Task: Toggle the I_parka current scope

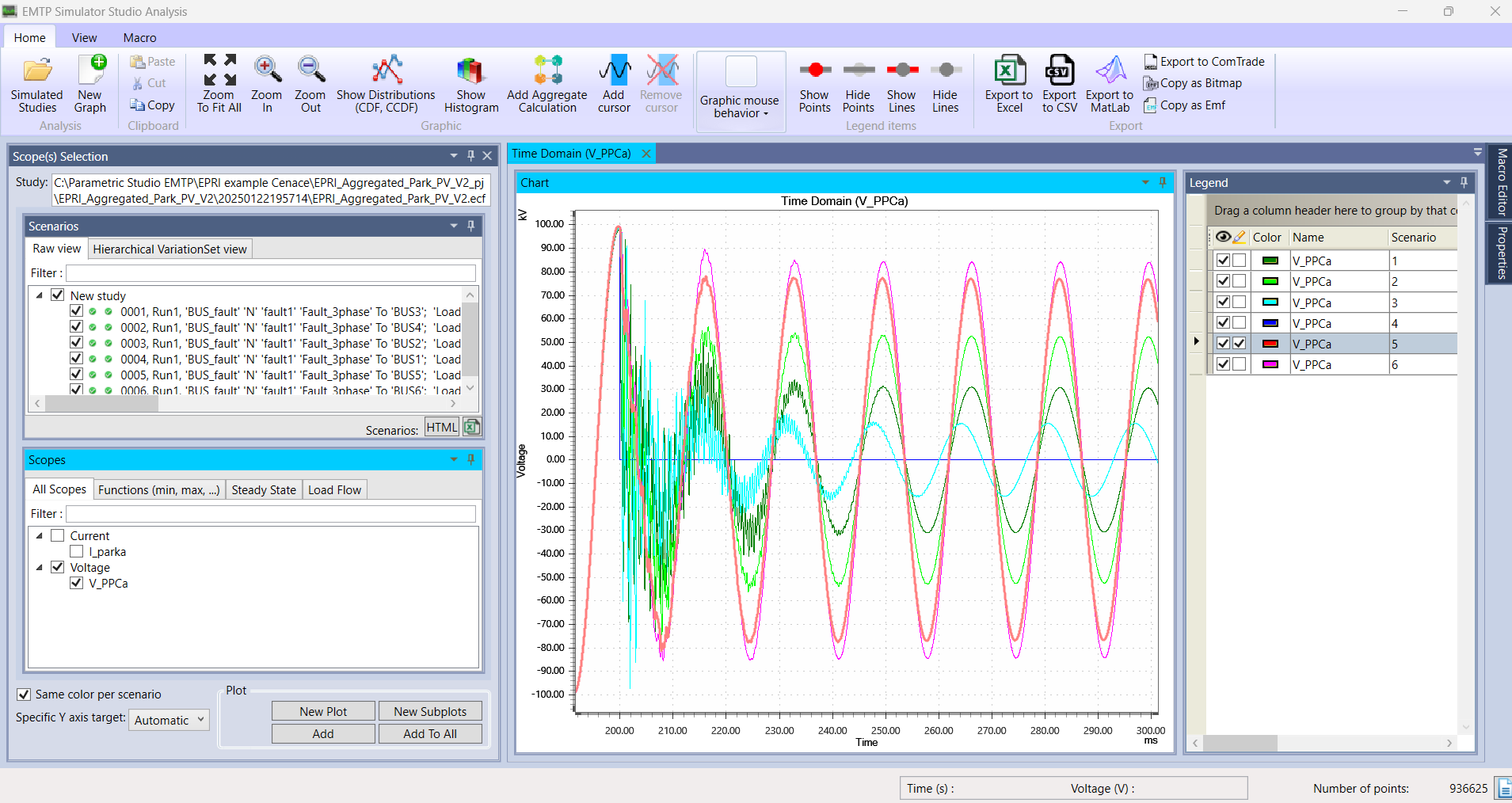Action: pyautogui.click(x=76, y=551)
